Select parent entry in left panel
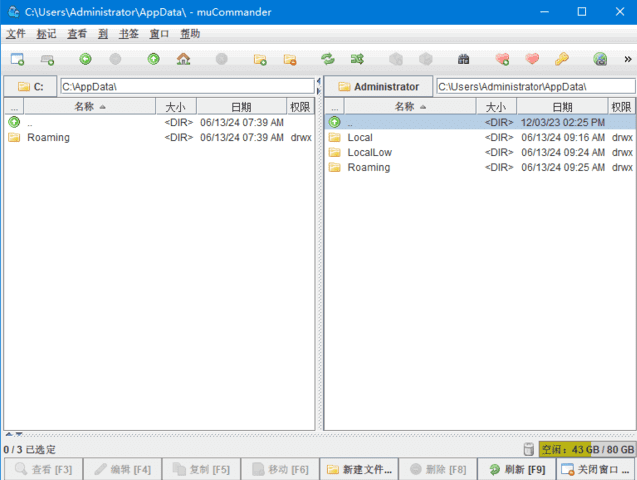The height and width of the screenshot is (480, 637). point(159,122)
